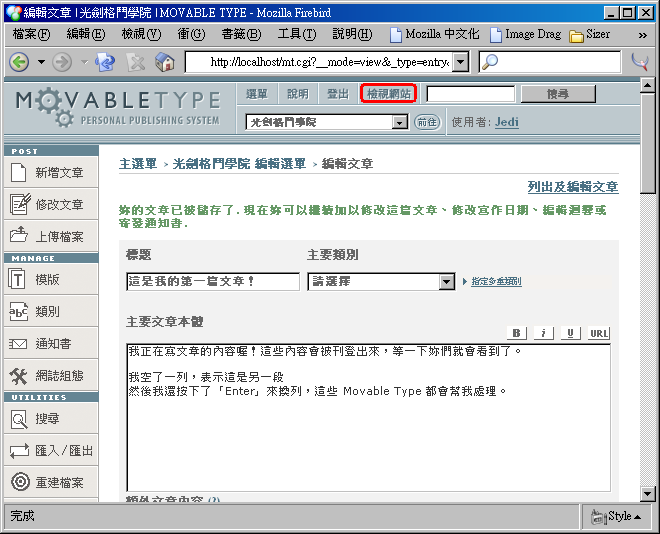660x534 pixels.
Task: Click the Jedi user link
Action: pyautogui.click(x=506, y=122)
